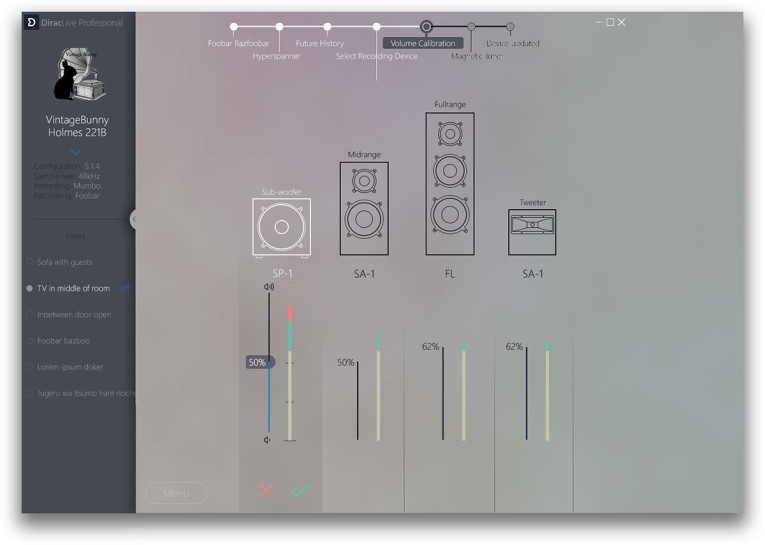Go to the Select Recording Device step
The image size is (765, 545).
[x=376, y=56]
